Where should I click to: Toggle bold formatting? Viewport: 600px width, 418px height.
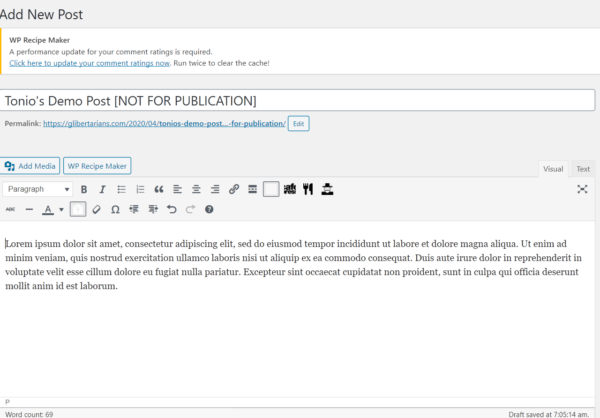(85, 189)
